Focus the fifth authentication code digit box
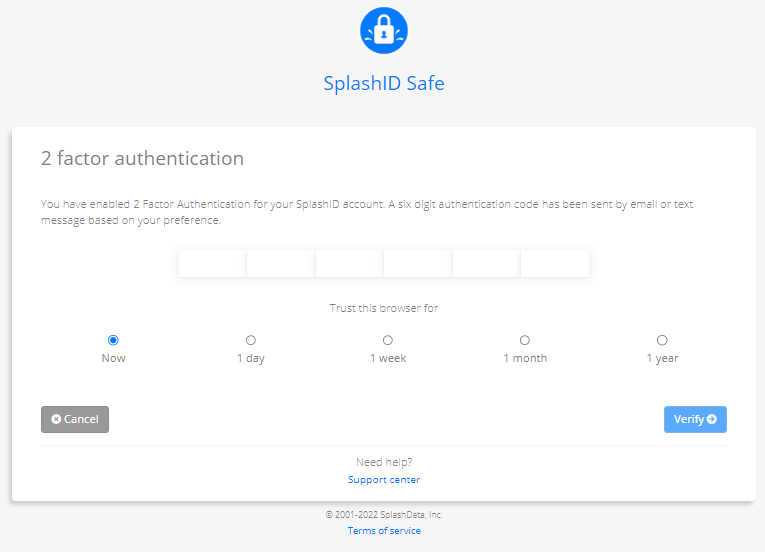The image size is (765, 552). [486, 264]
